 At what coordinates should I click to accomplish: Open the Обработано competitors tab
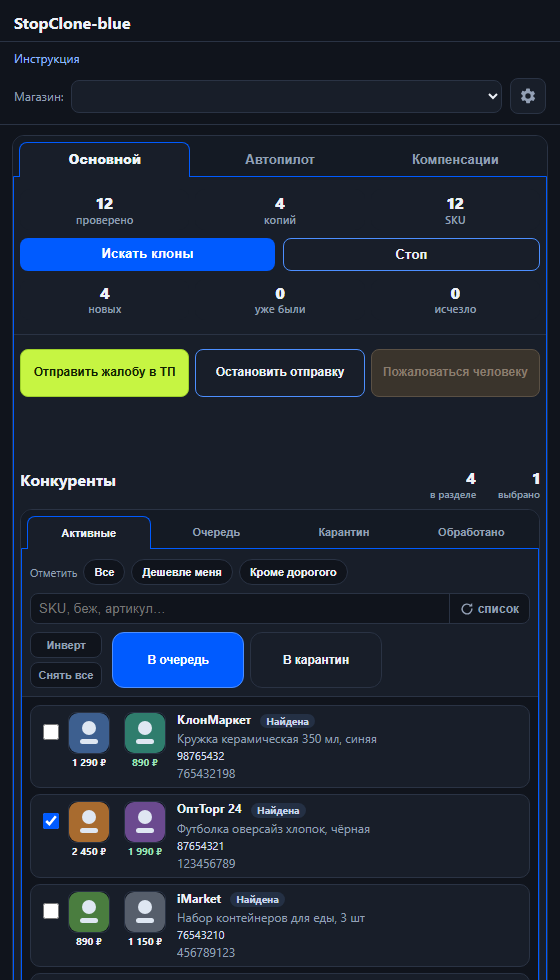[x=471, y=532]
